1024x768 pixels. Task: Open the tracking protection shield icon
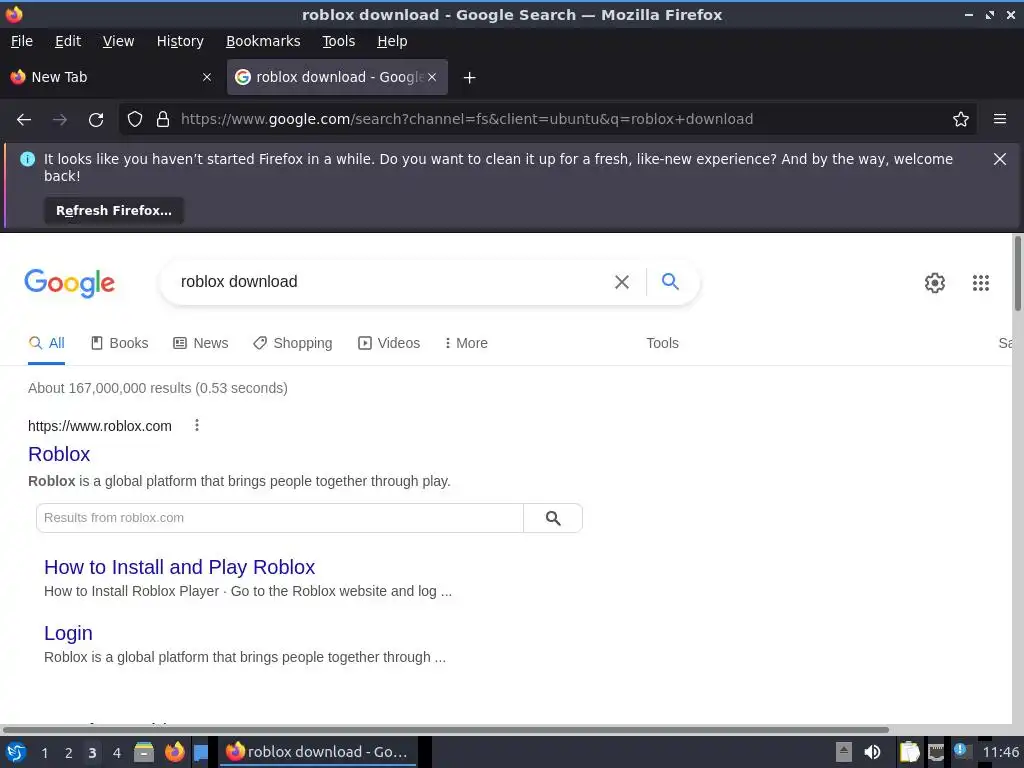pos(135,119)
